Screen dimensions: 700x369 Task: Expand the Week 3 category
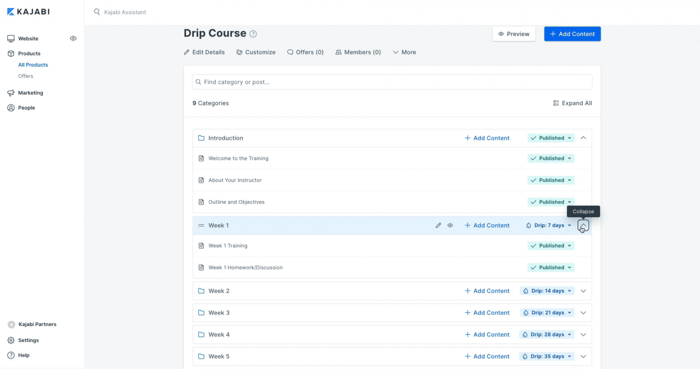(x=583, y=313)
